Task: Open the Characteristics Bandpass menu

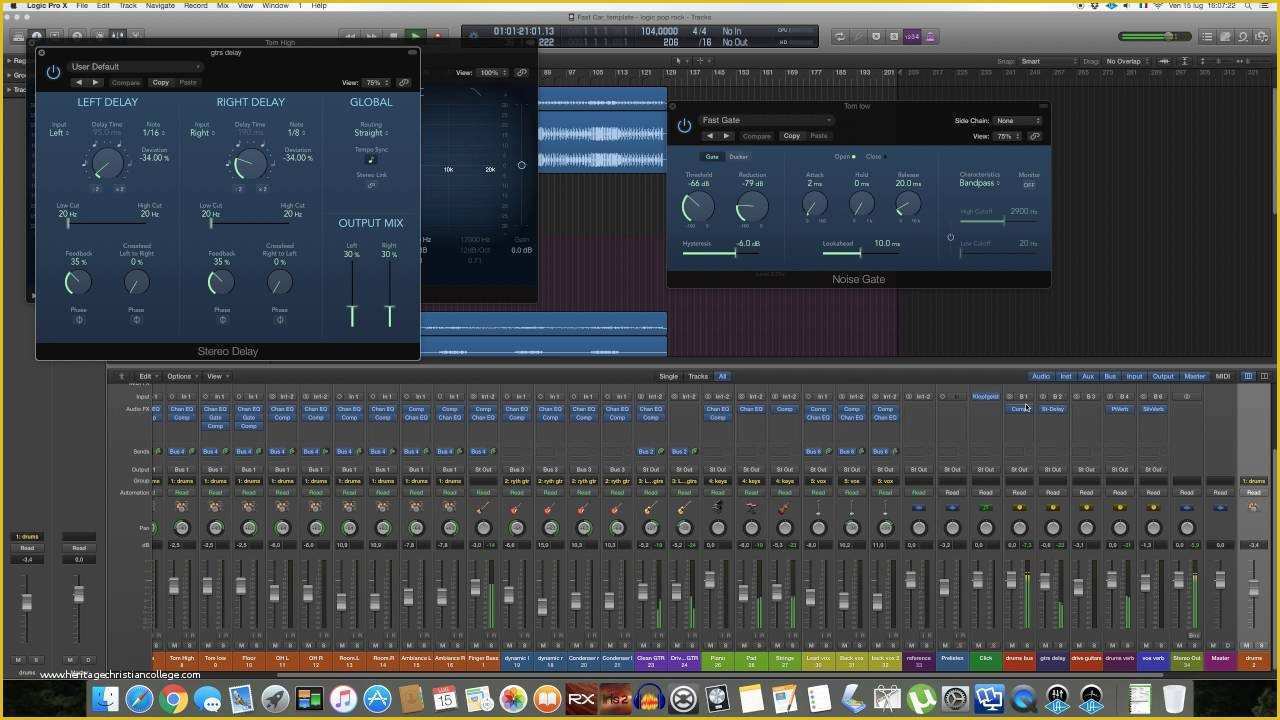Action: click(x=979, y=184)
